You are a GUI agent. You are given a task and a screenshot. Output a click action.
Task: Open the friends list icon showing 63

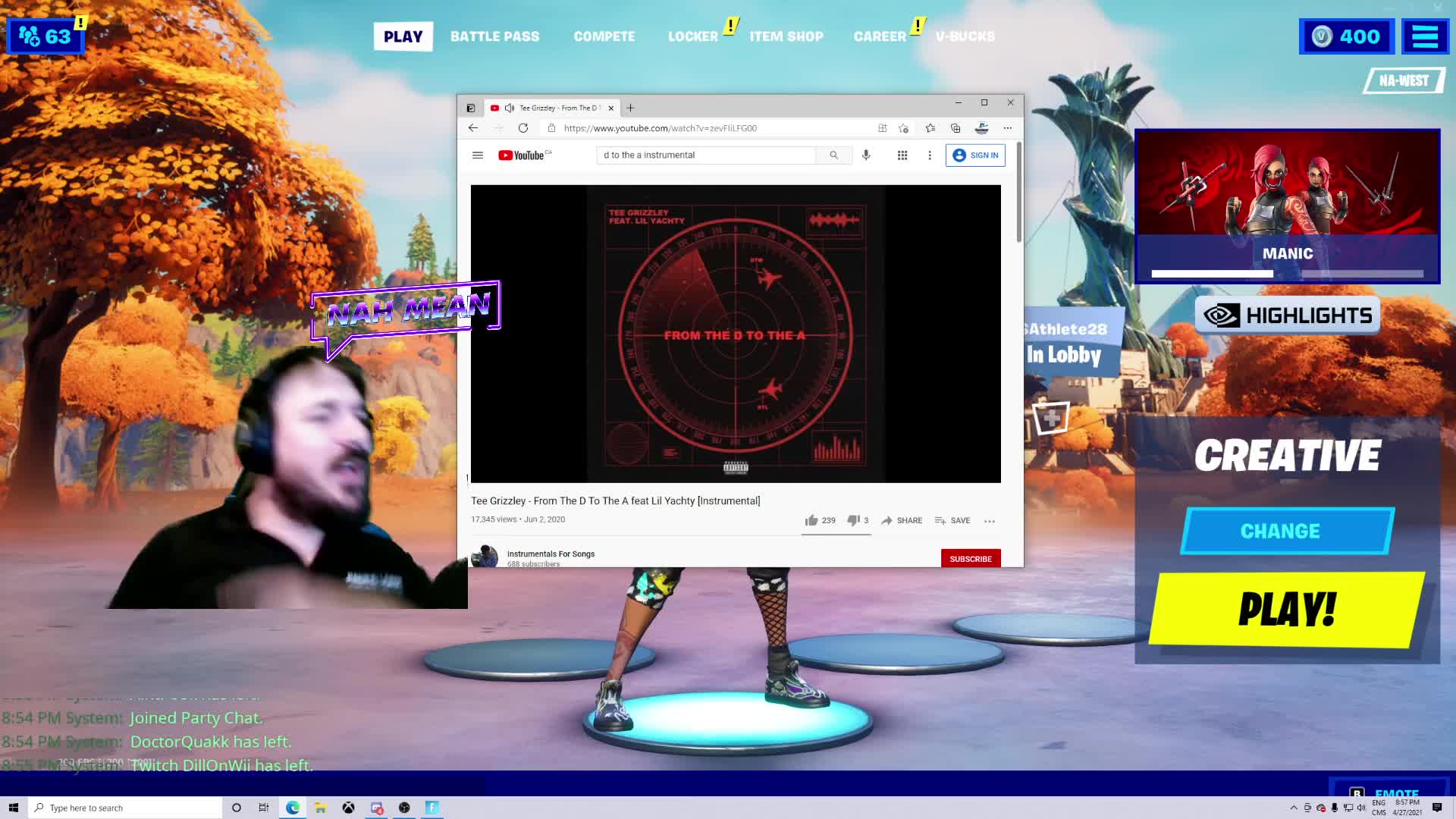[45, 36]
